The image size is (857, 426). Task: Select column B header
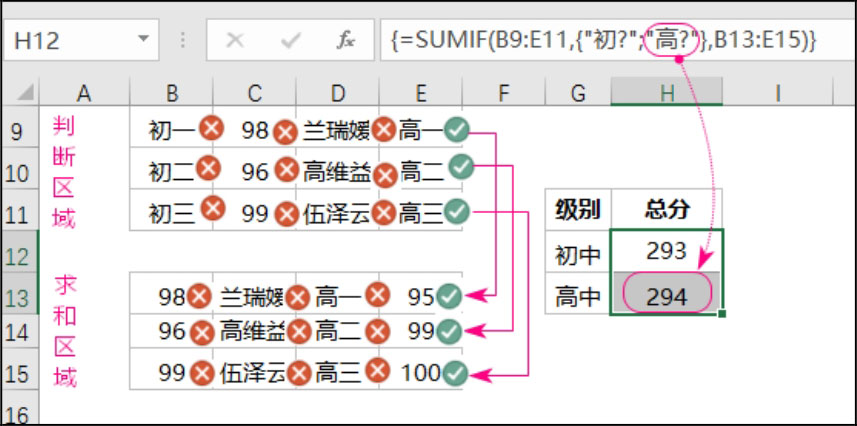(172, 93)
